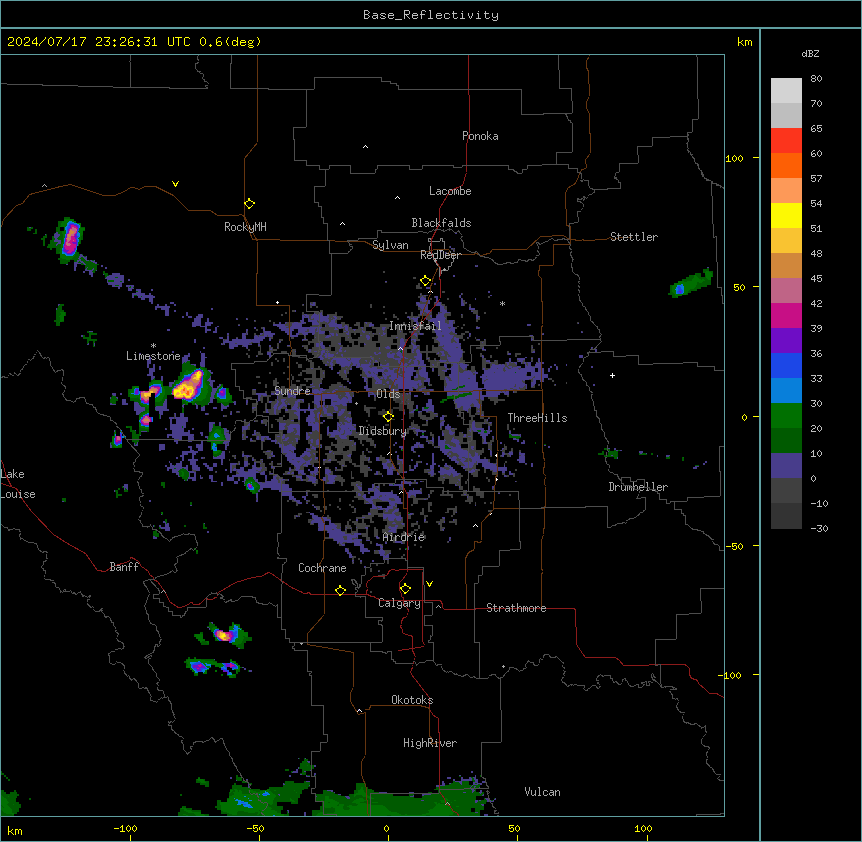Click the RockyMH label
Image resolution: width=862 pixels, height=842 pixels.
[245, 227]
